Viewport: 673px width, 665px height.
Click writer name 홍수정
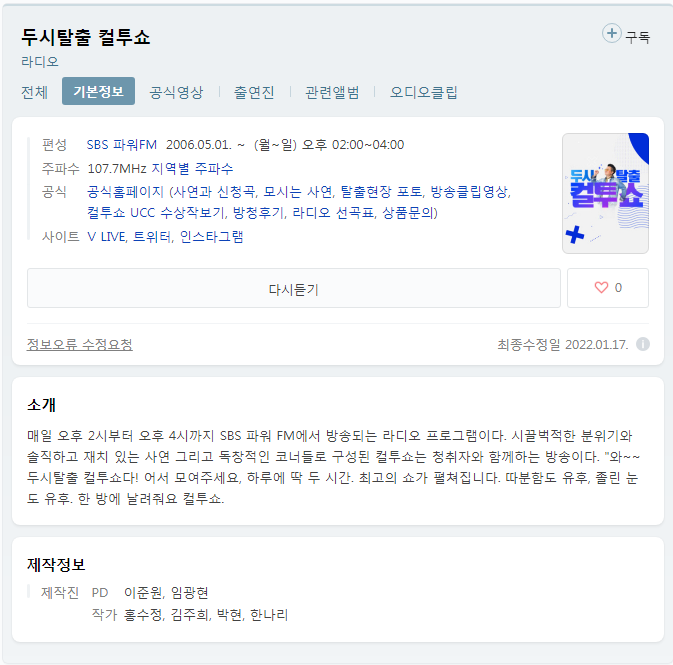coord(143,615)
